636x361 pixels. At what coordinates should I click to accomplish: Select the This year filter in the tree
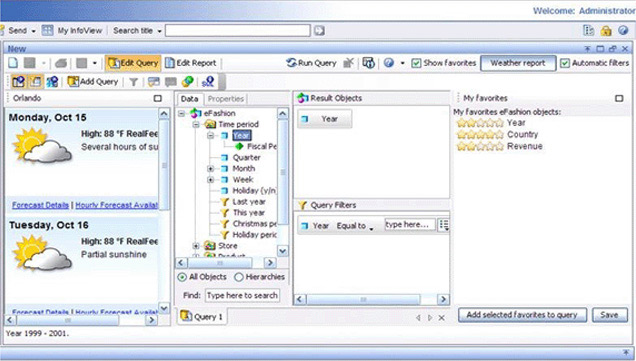coord(249,213)
